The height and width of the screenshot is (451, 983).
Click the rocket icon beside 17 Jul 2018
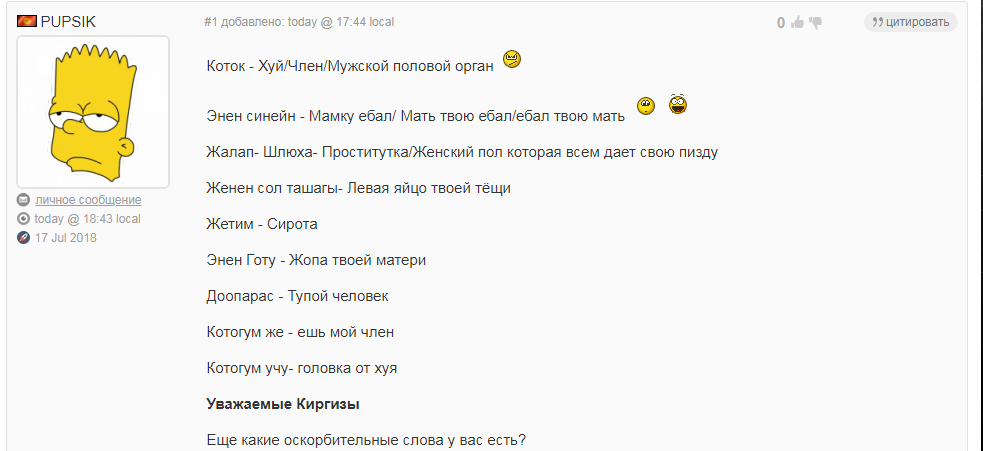(24, 238)
